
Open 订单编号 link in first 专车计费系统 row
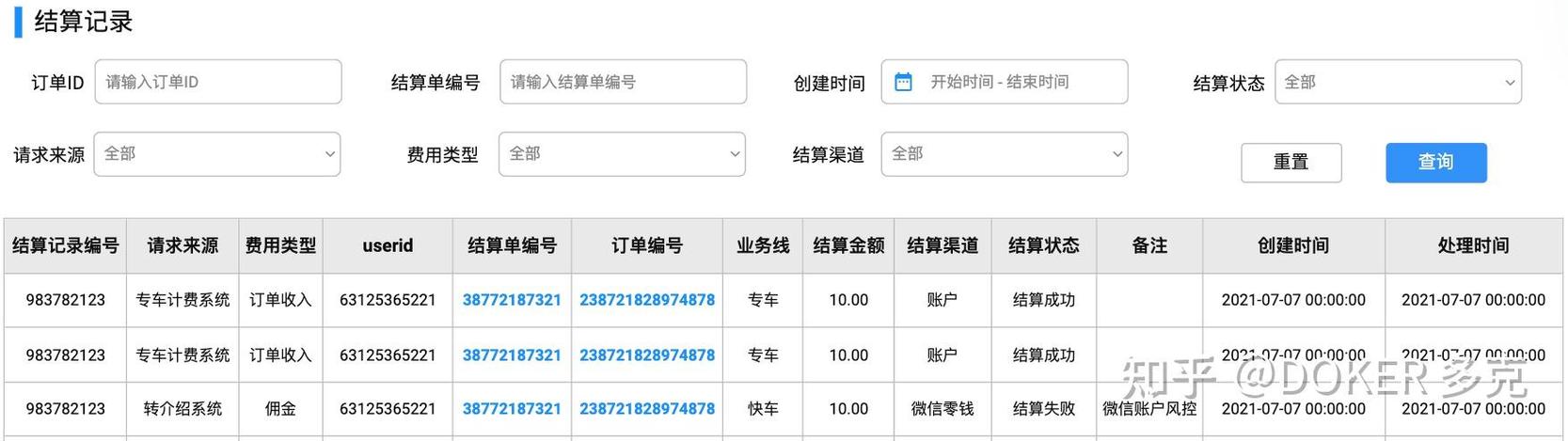coord(647,300)
